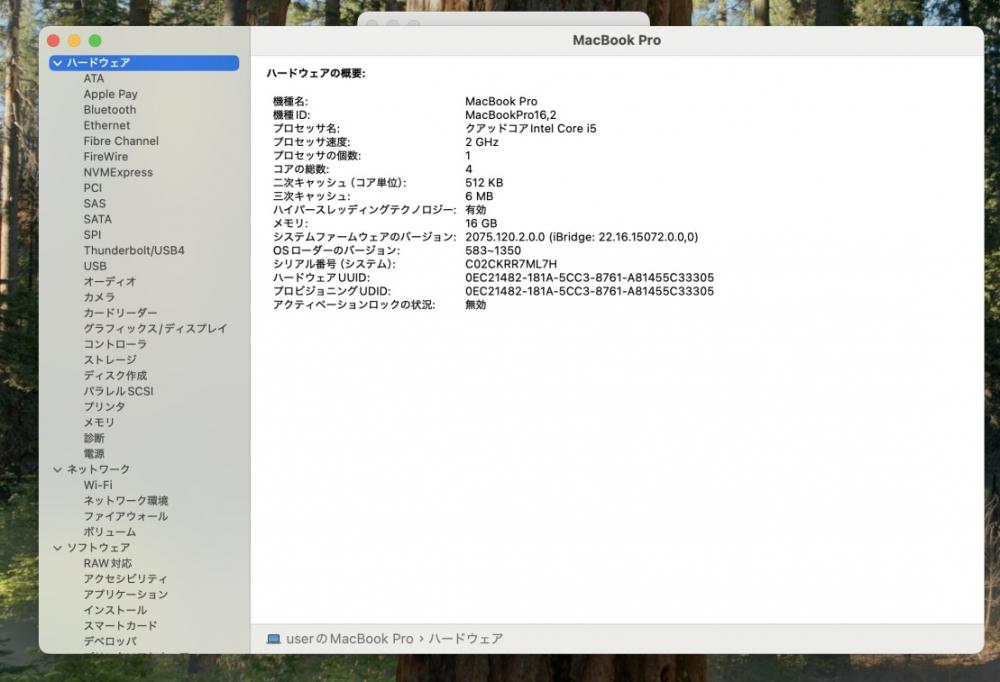Viewport: 1000px width, 682px height.
Task: Open Fibre Channel information
Action: [x=121, y=141]
